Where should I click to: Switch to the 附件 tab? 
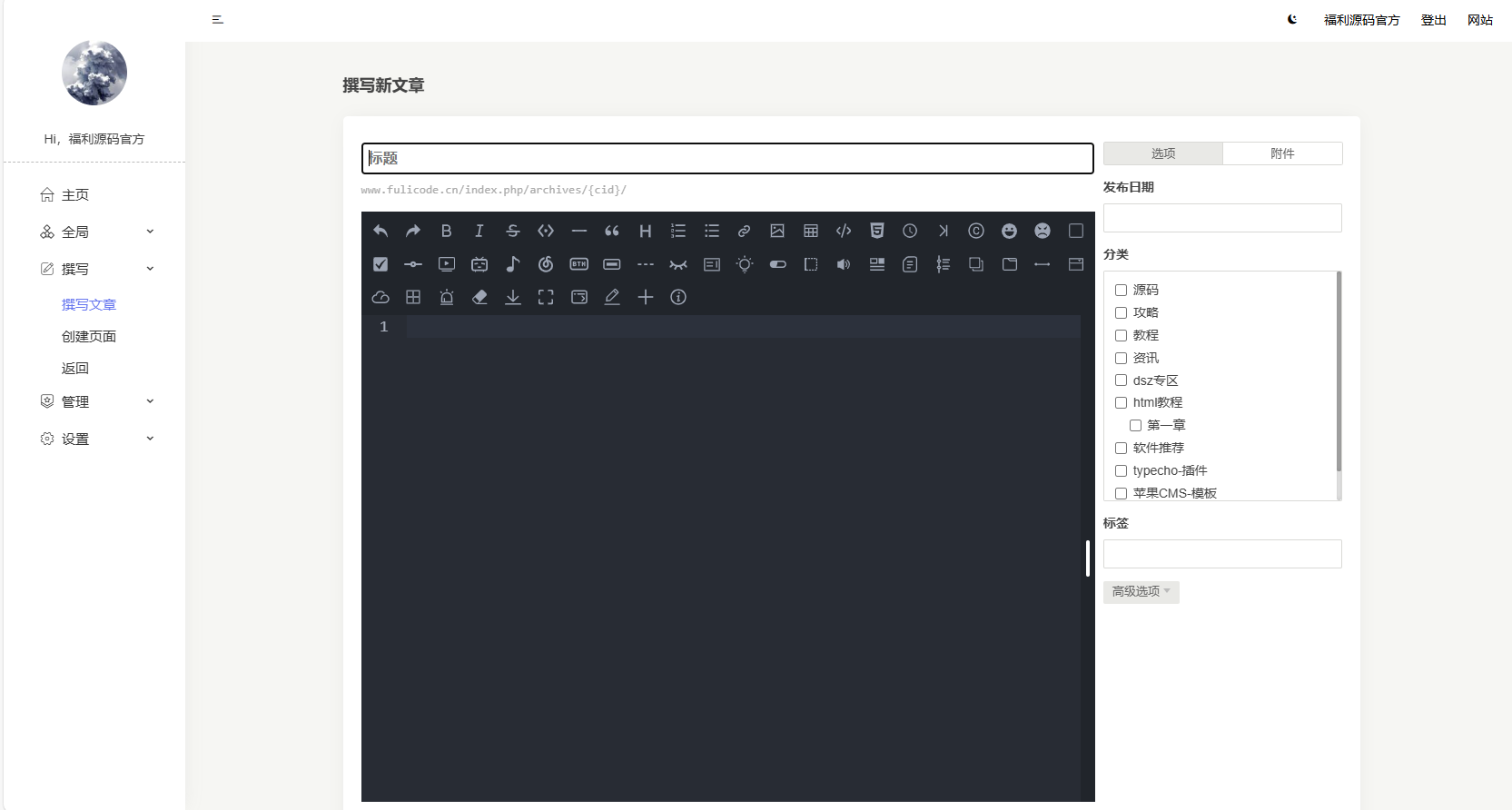pyautogui.click(x=1281, y=153)
